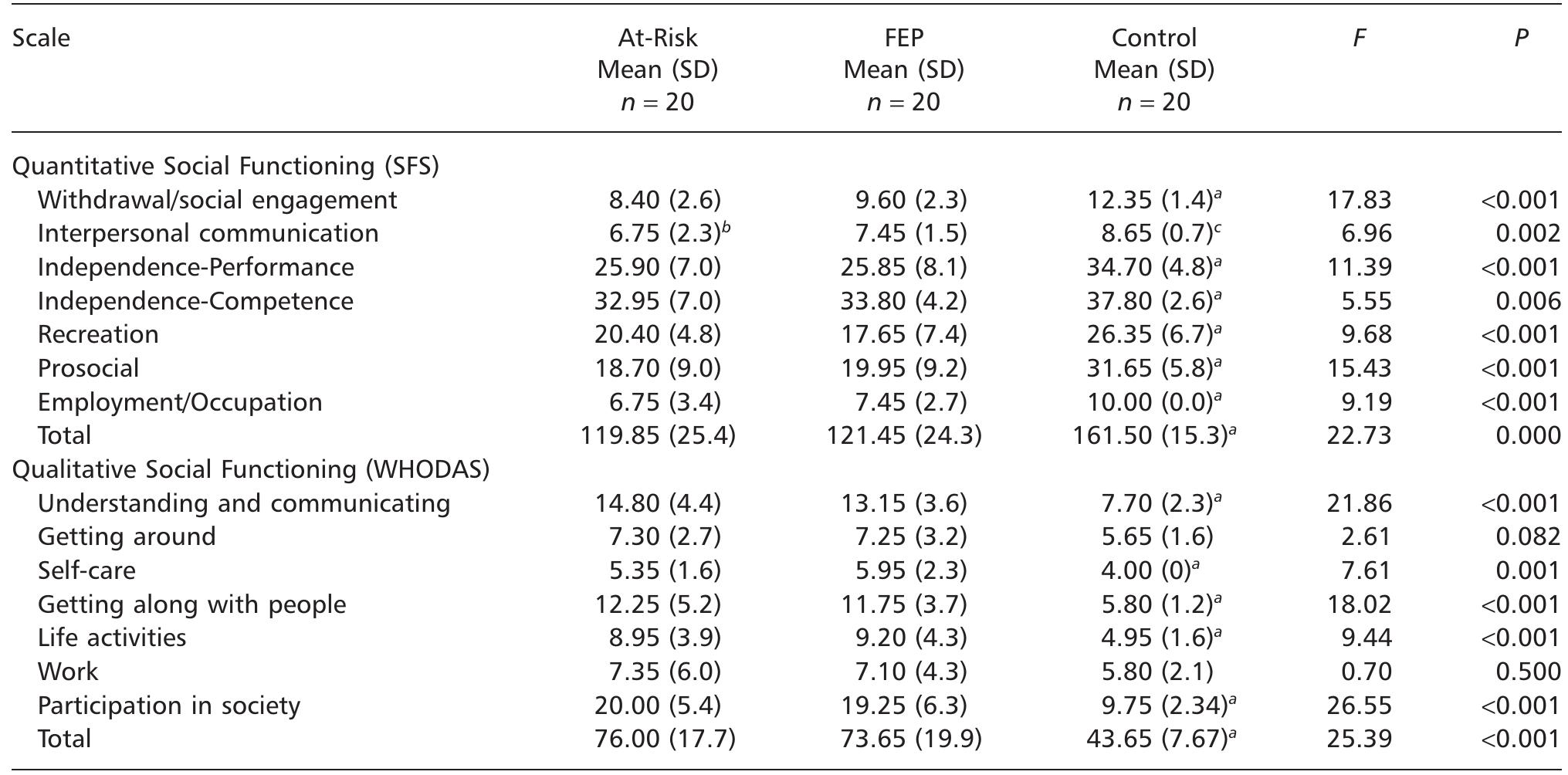Click the Recreation row label
This screenshot has width=1568, height=775.
98,334
